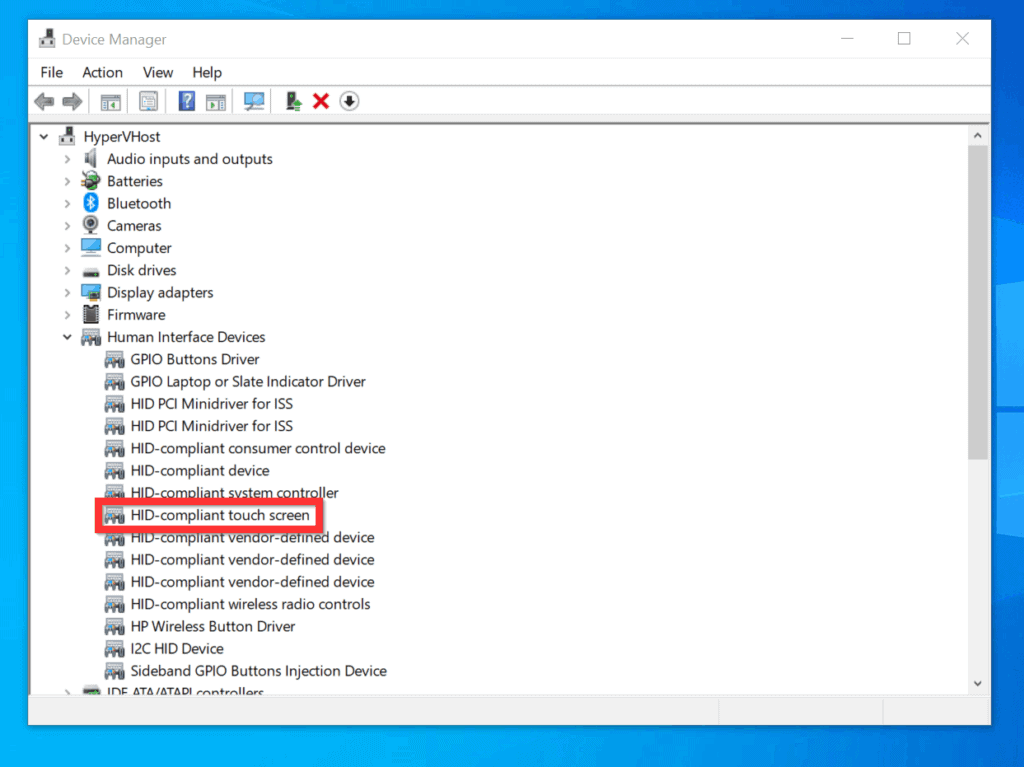Select the Computer category
The width and height of the screenshot is (1024, 767).
[139, 248]
